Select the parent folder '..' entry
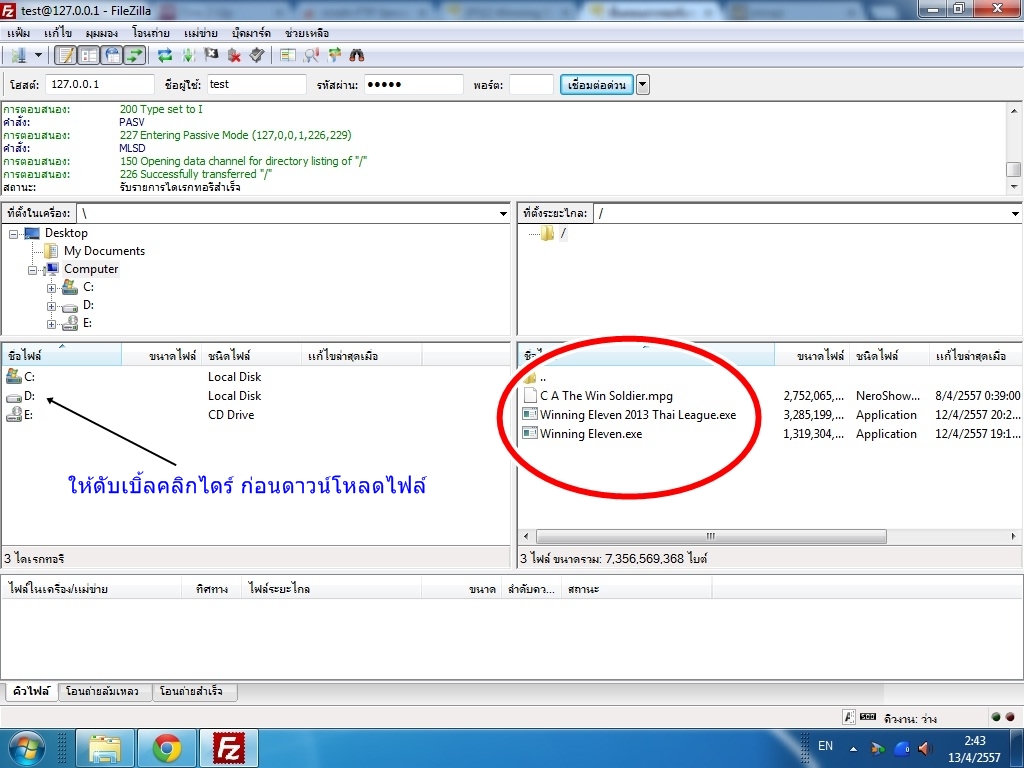 click(x=542, y=377)
